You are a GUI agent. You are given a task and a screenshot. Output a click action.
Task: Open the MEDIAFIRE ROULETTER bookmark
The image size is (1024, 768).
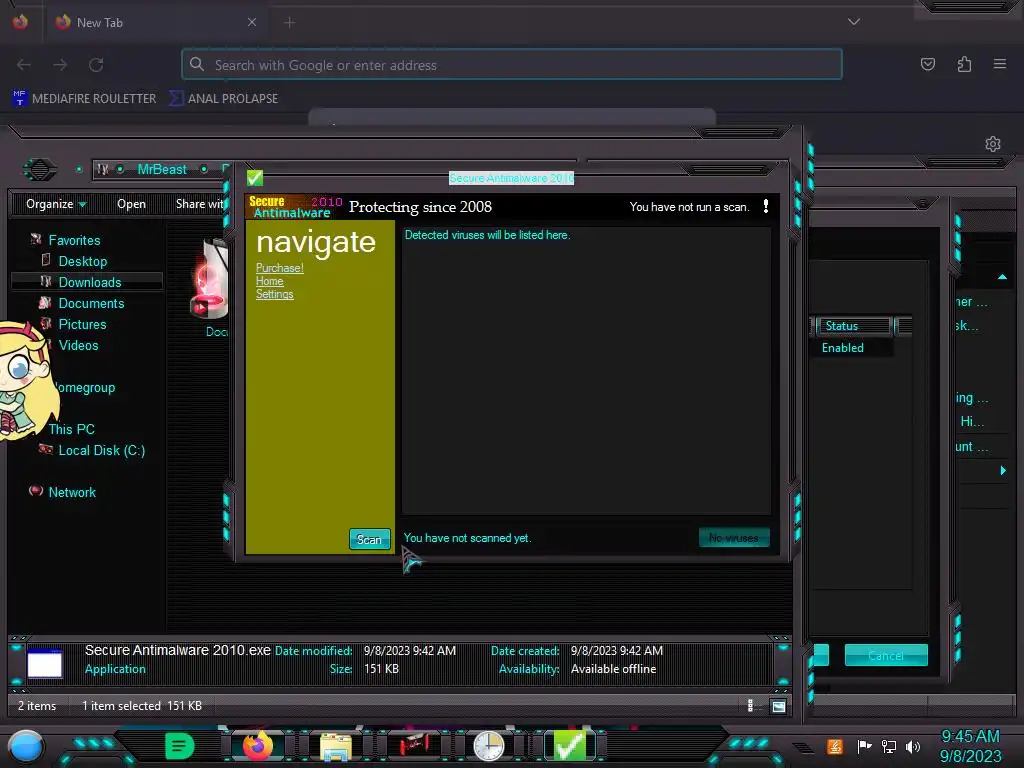pyautogui.click(x=85, y=99)
